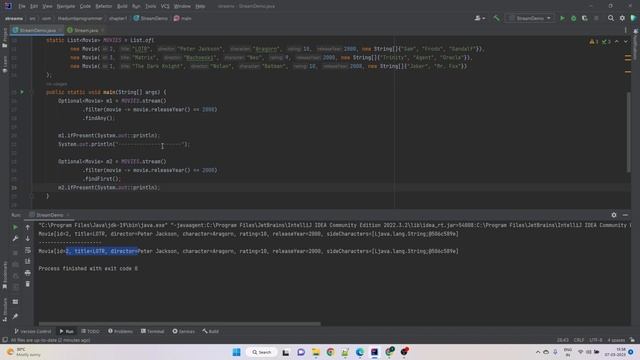Click editor vertical scrollbar
Image resolution: width=640 pixels, height=360 pixels.
pyautogui.click(x=629, y=132)
